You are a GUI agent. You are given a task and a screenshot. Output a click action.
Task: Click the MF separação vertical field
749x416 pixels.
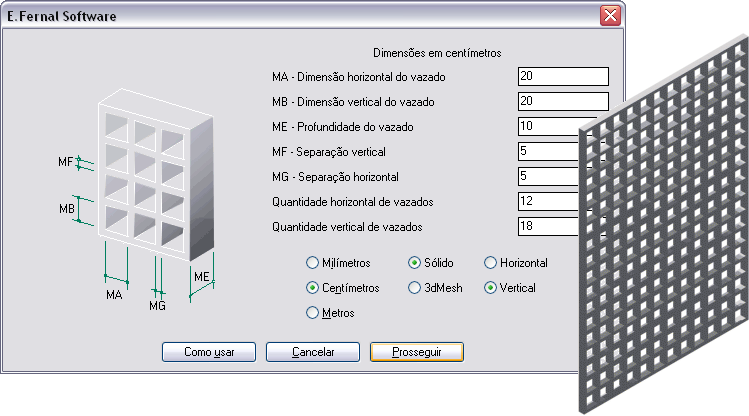coord(550,152)
